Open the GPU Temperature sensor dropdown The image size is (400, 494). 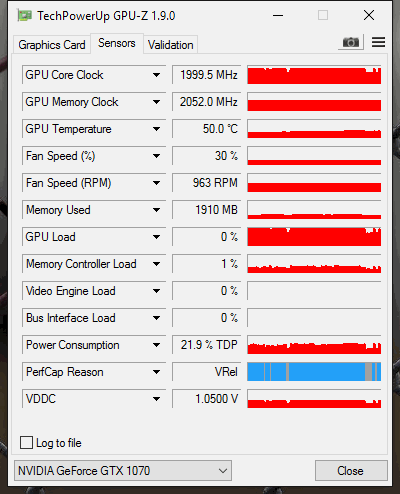156,129
